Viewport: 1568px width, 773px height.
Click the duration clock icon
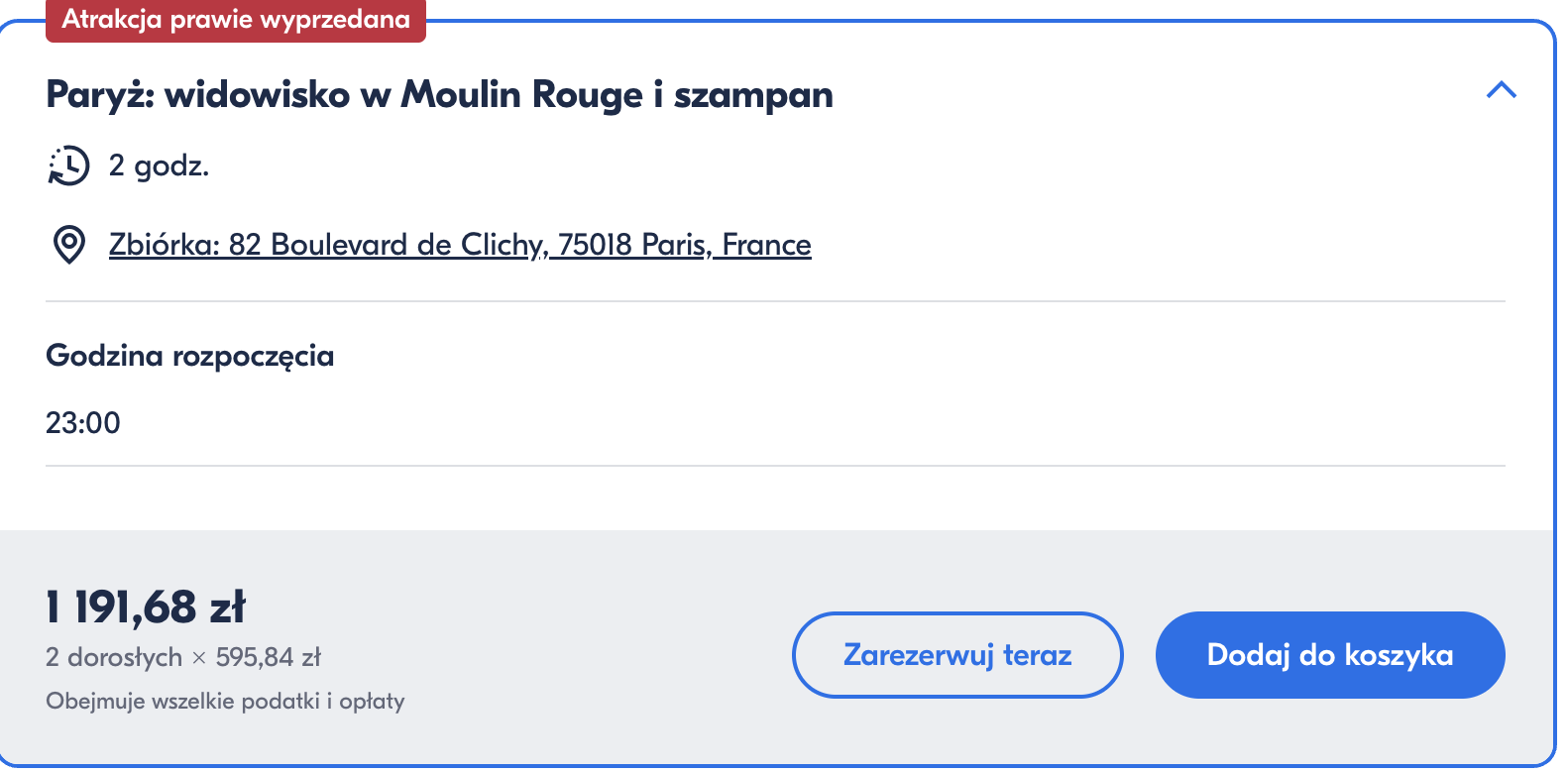(68, 166)
